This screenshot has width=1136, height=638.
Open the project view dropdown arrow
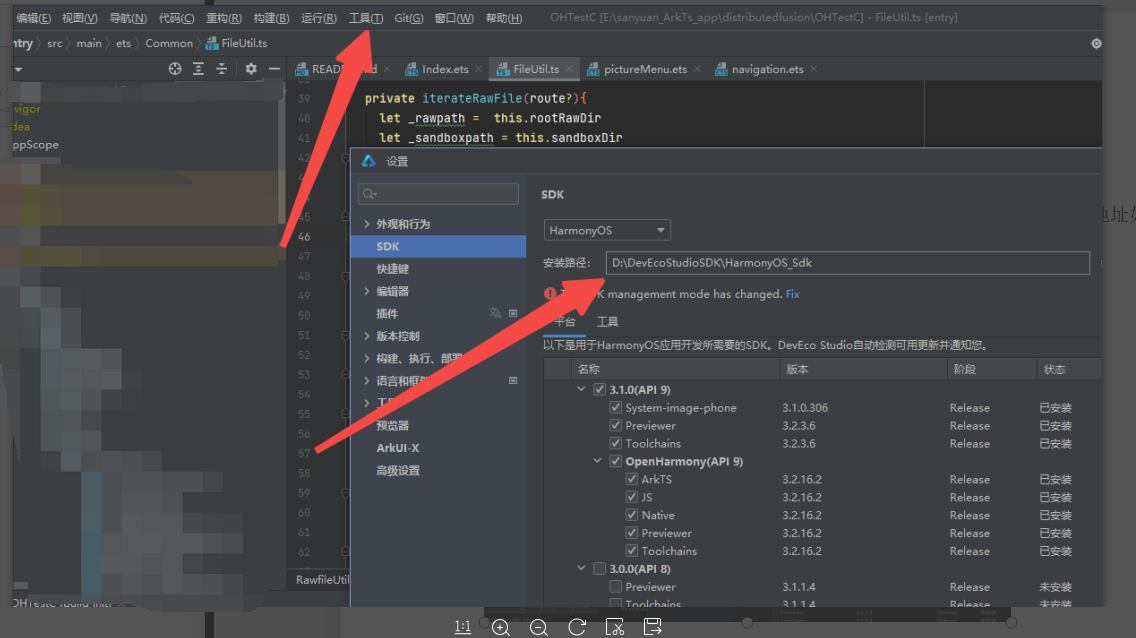click(x=18, y=70)
